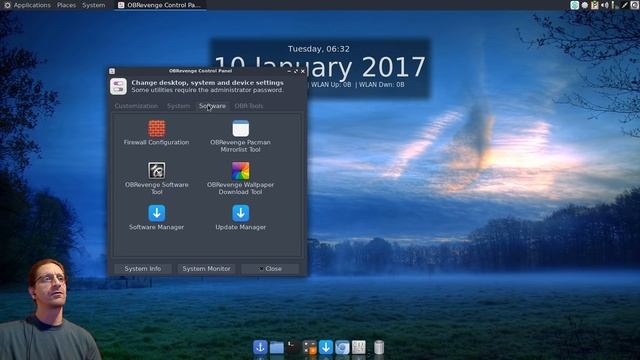Click the clipboard manager tray icon
The height and width of the screenshot is (360, 640).
[x=595, y=5]
